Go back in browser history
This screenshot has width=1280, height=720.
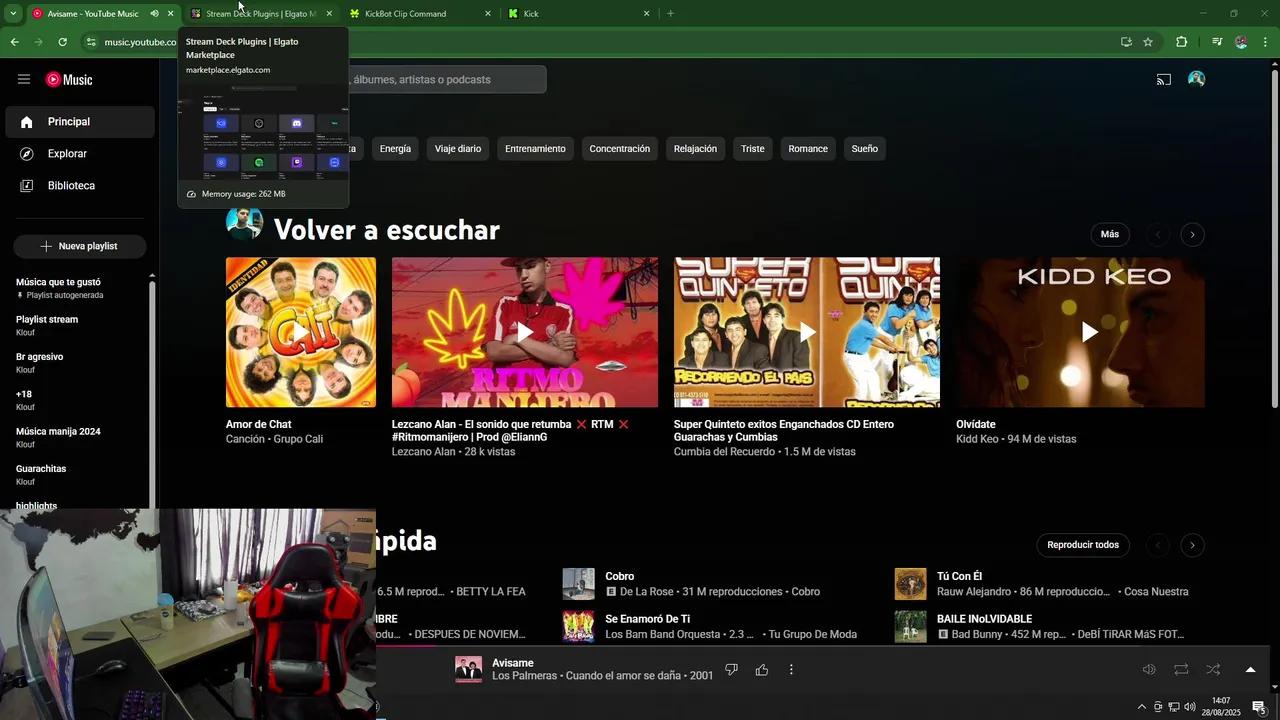(14, 42)
